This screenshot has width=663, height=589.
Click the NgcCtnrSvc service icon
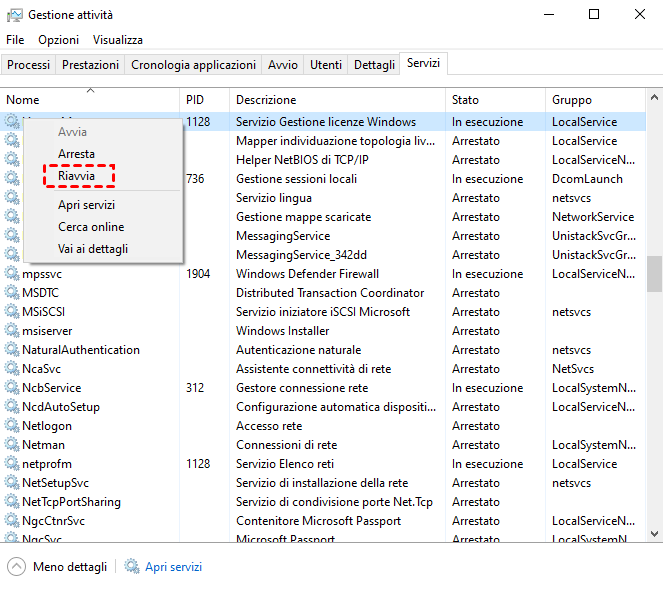point(13,521)
